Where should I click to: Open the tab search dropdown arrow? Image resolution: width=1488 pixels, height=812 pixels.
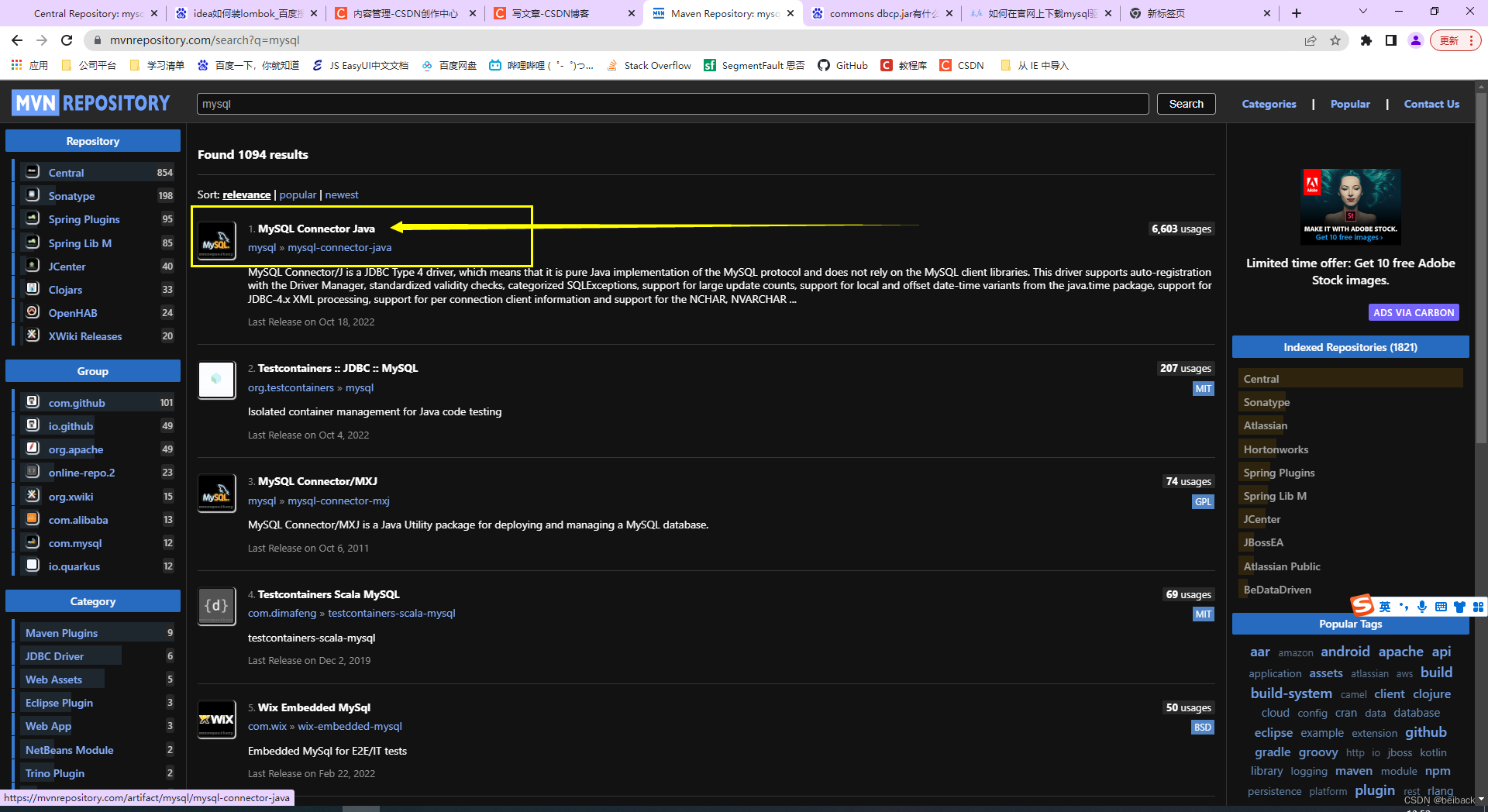coord(1363,12)
